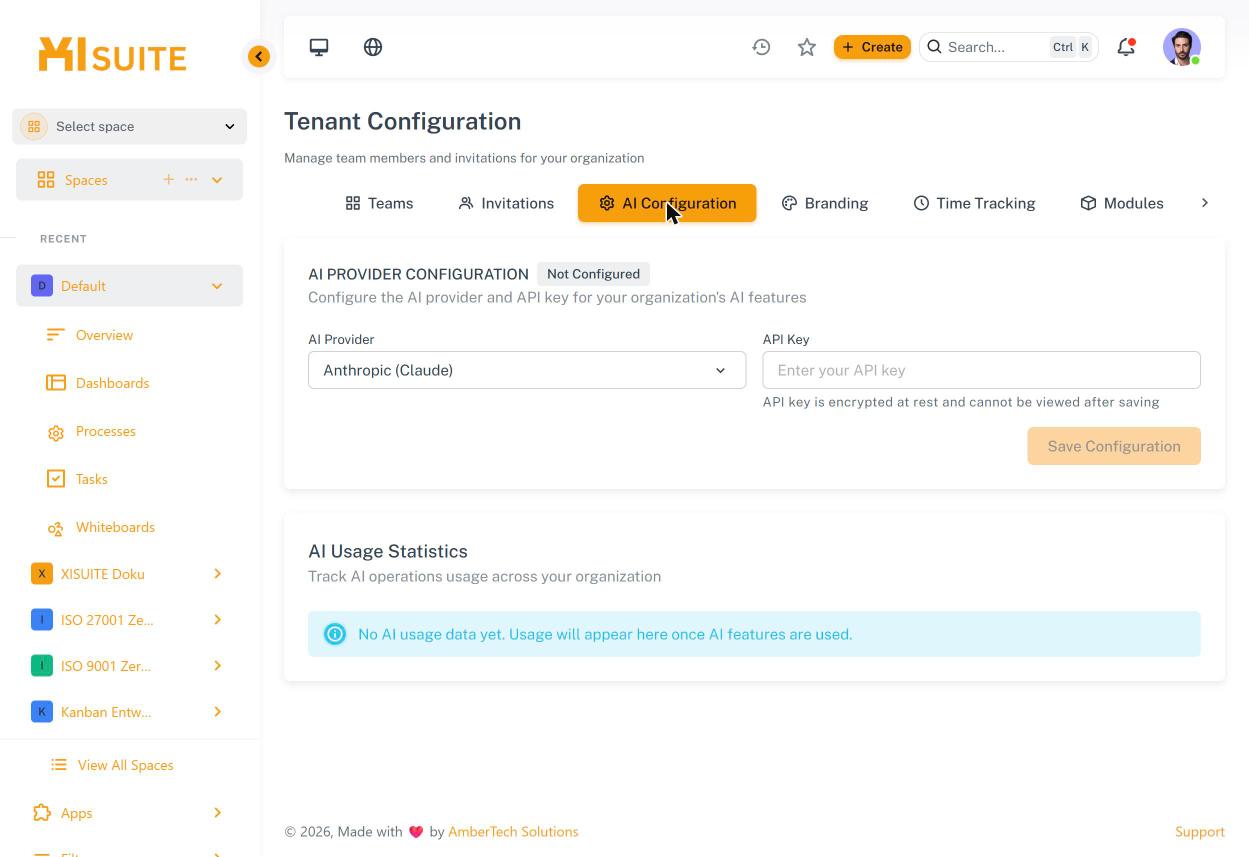Switch to the Teams tab
Screen dimensions: 1249x857
379,203
